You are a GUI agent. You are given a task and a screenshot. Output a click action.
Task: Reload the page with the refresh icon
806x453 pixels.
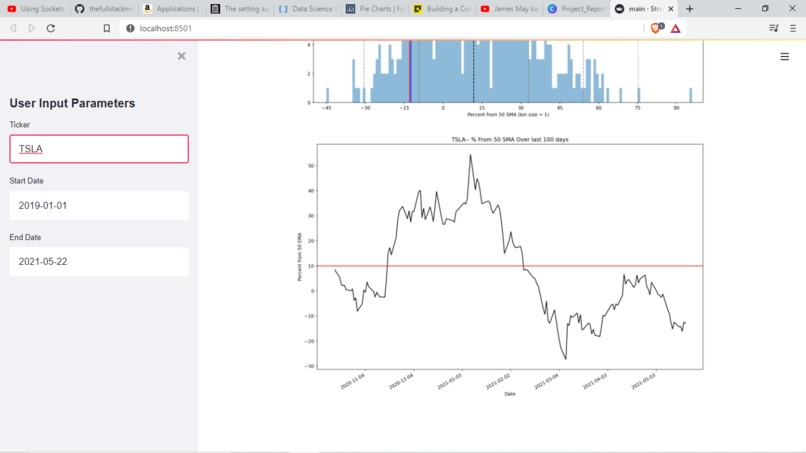tap(50, 28)
